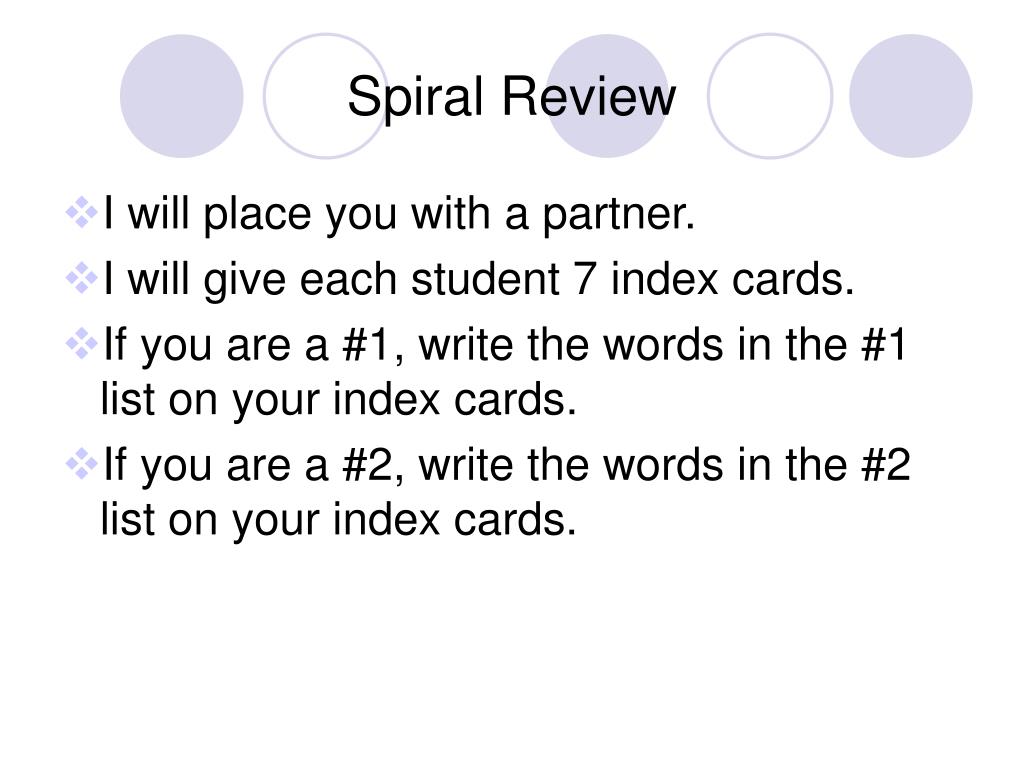Select the outlined circle left of the title
Screen dimensions: 1024x768
point(325,96)
